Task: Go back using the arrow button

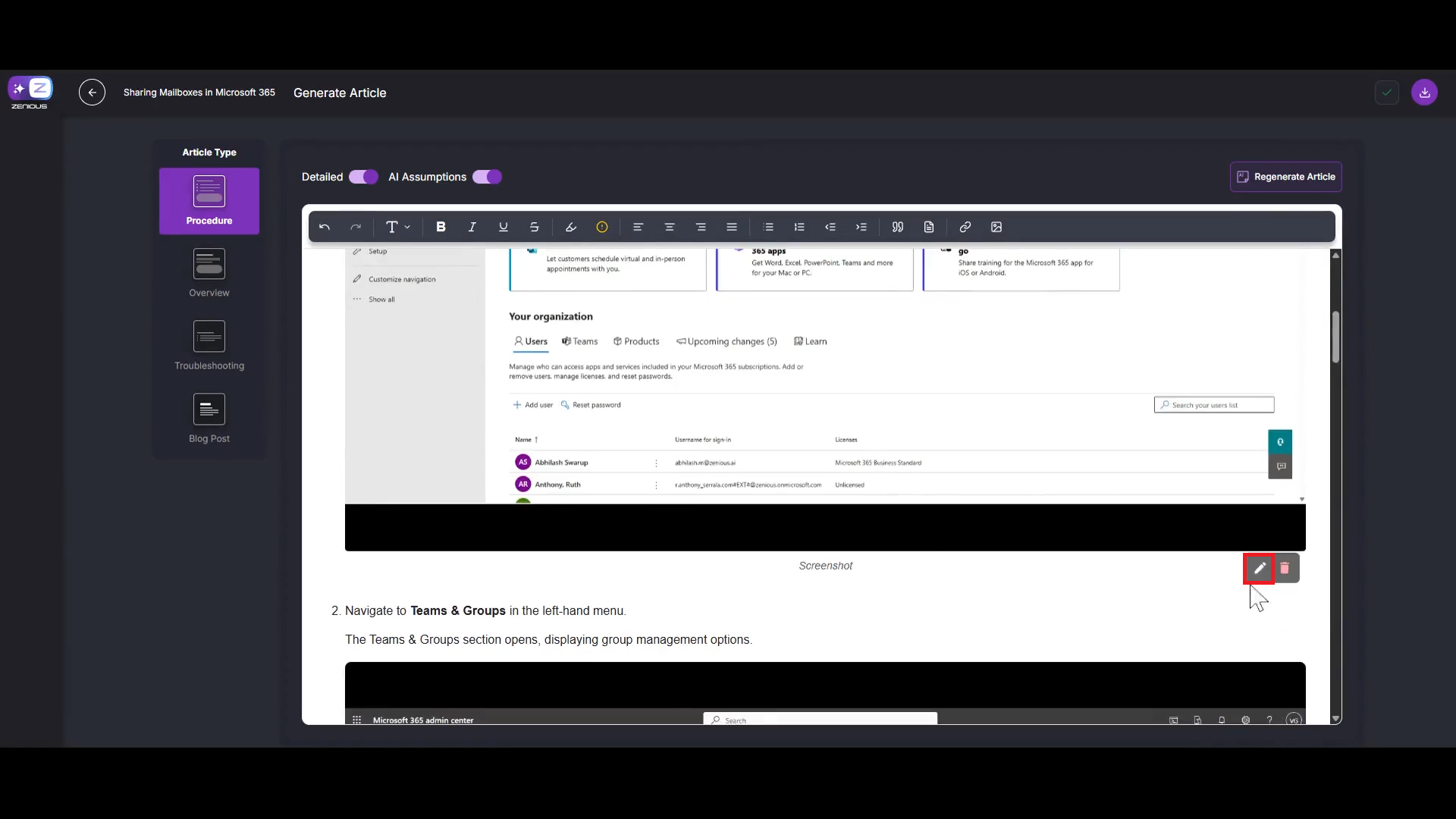Action: (92, 93)
